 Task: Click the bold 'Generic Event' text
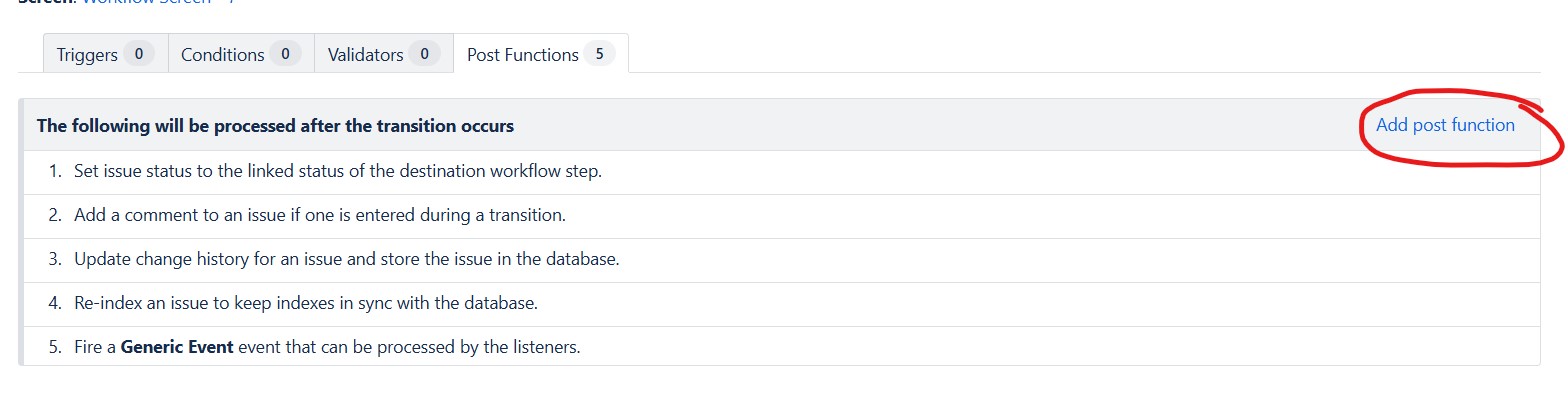[177, 347]
